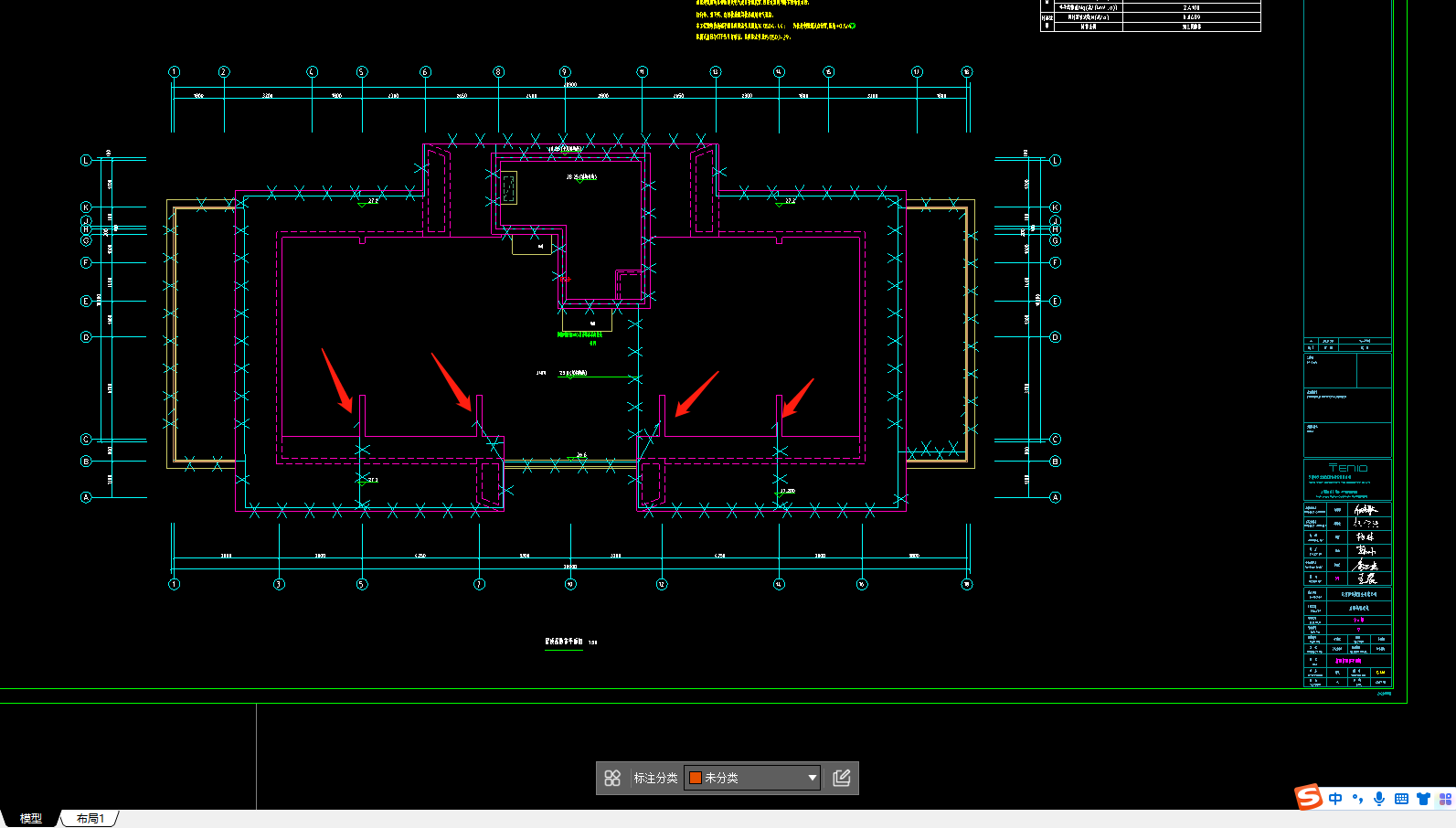Screen dimensions: 1456x828
Task: Click the Sogou input method S logo
Action: (1309, 797)
